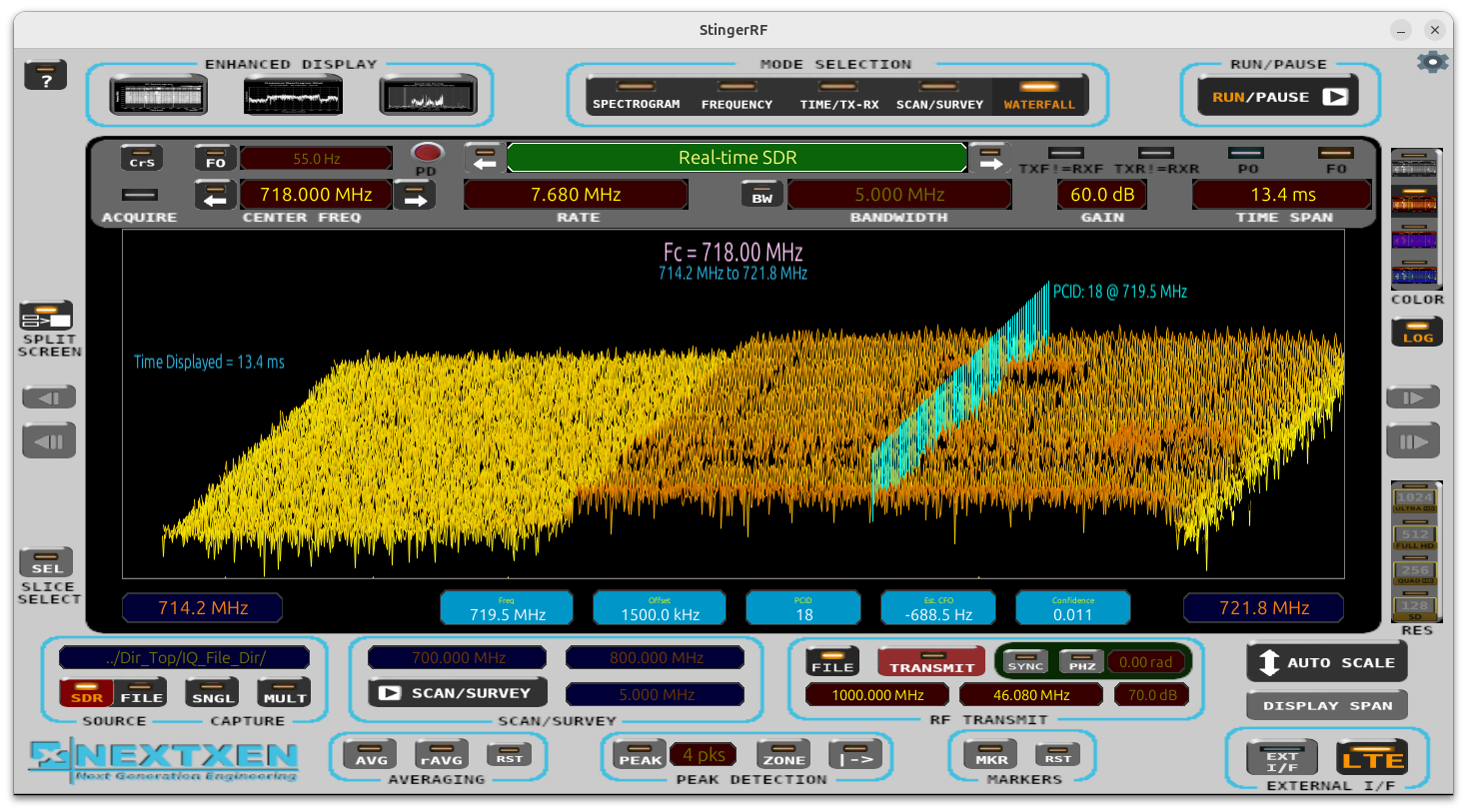Click the 7.680 MHz rate field

tap(576, 195)
